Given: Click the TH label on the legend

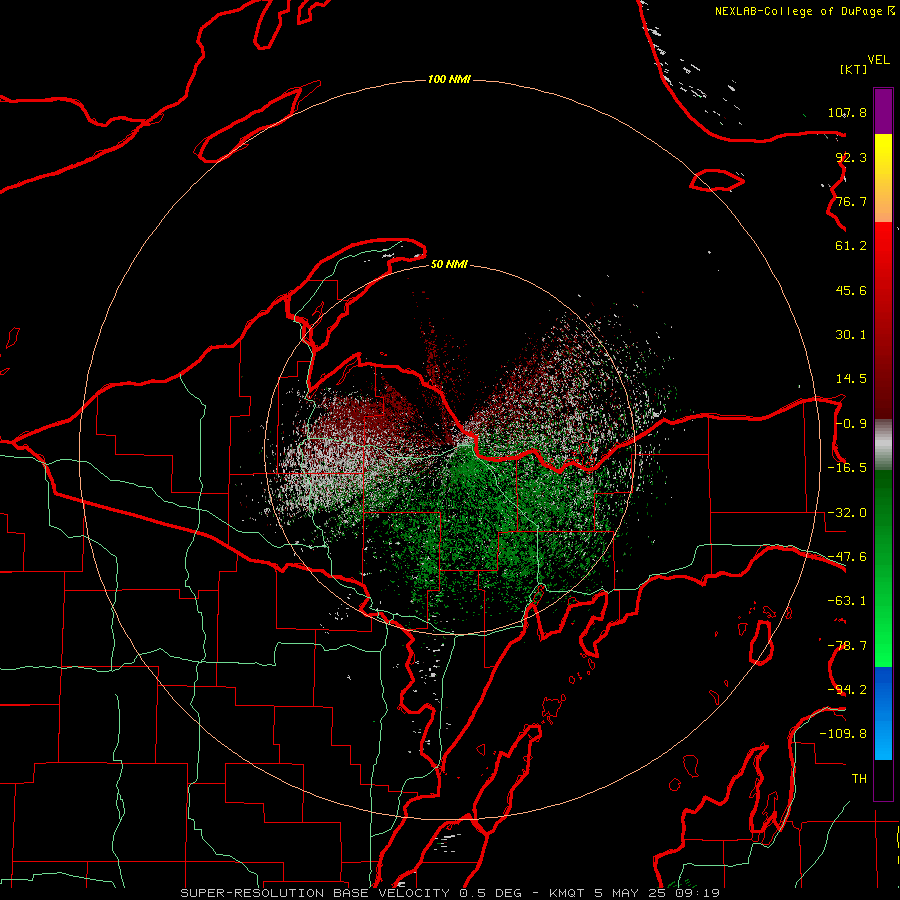Looking at the screenshot, I should click(859, 779).
